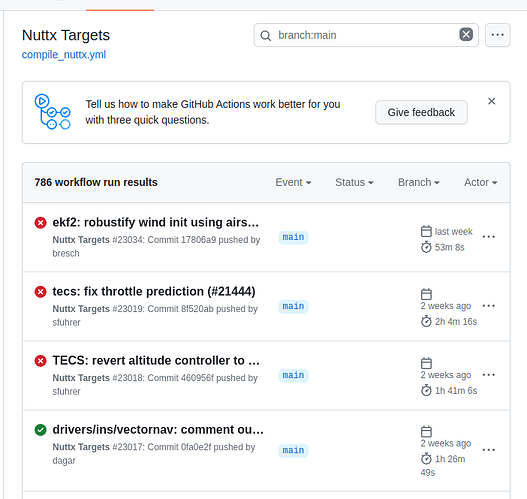Expand the Branch filter dropdown
The image size is (527, 499).
click(419, 182)
